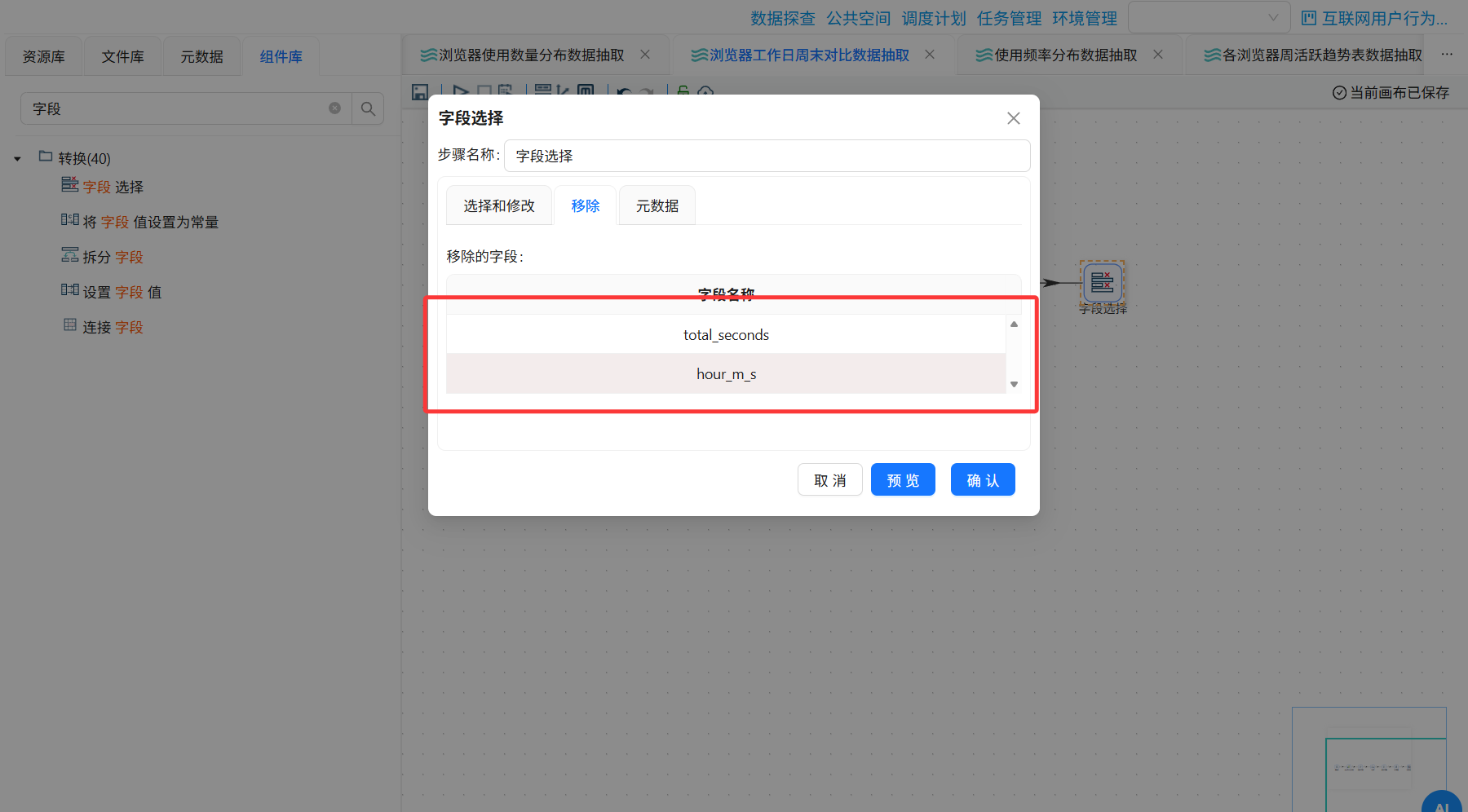Click the 字段 选择 component icon in tree
Image resolution: width=1468 pixels, height=812 pixels.
click(69, 185)
